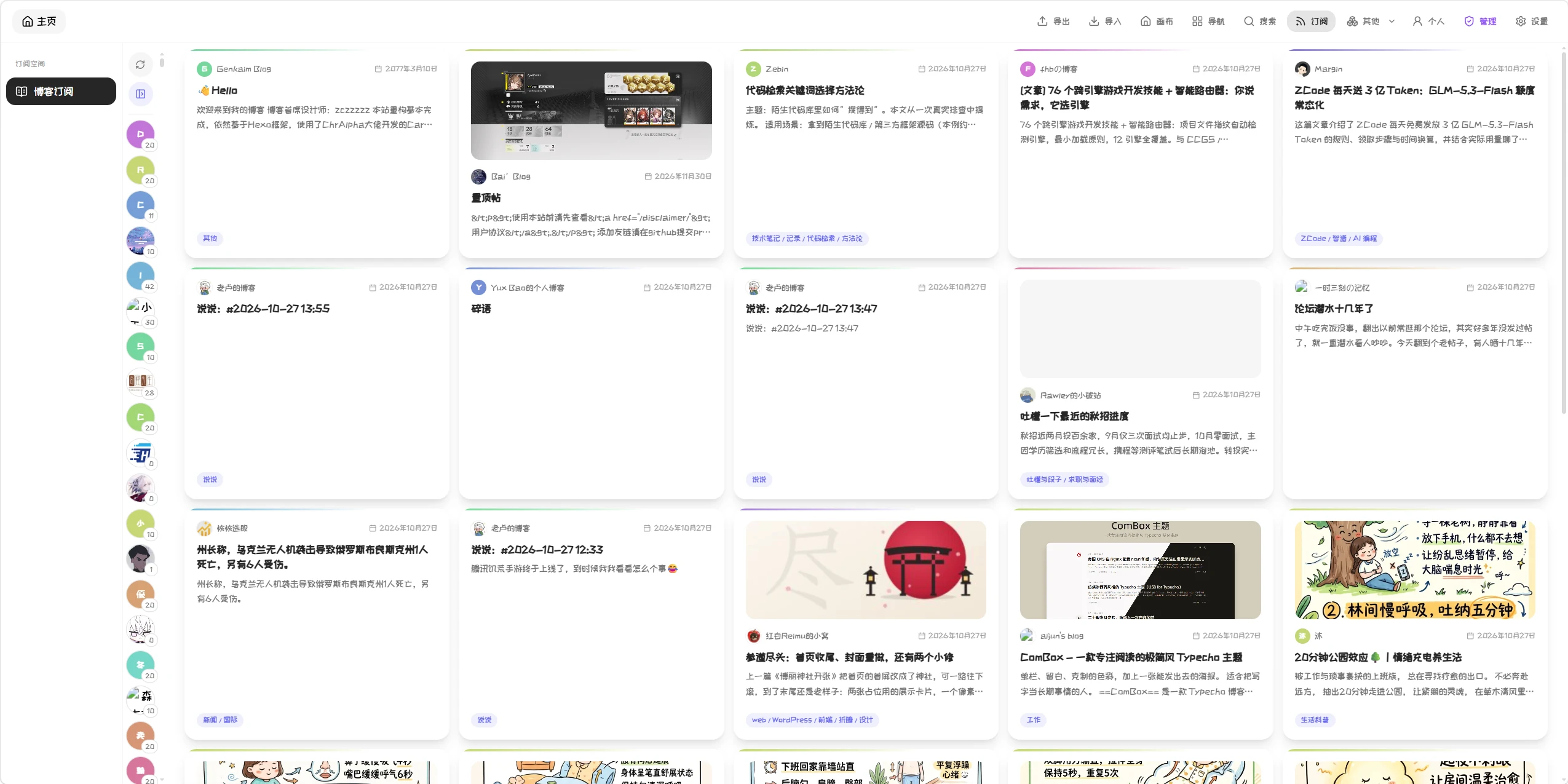1568x784 pixels.
Task: Click the 生活科普 tag
Action: point(1315,720)
